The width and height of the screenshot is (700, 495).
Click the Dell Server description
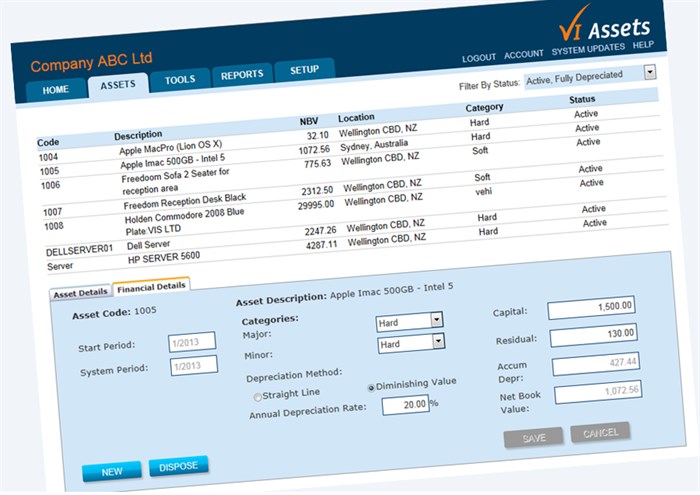[x=149, y=245]
